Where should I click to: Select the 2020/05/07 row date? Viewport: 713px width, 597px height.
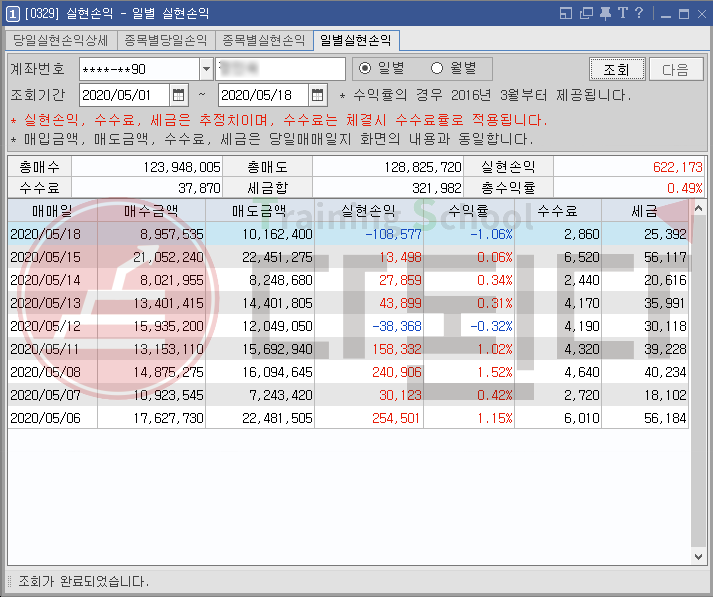[x=45, y=395]
